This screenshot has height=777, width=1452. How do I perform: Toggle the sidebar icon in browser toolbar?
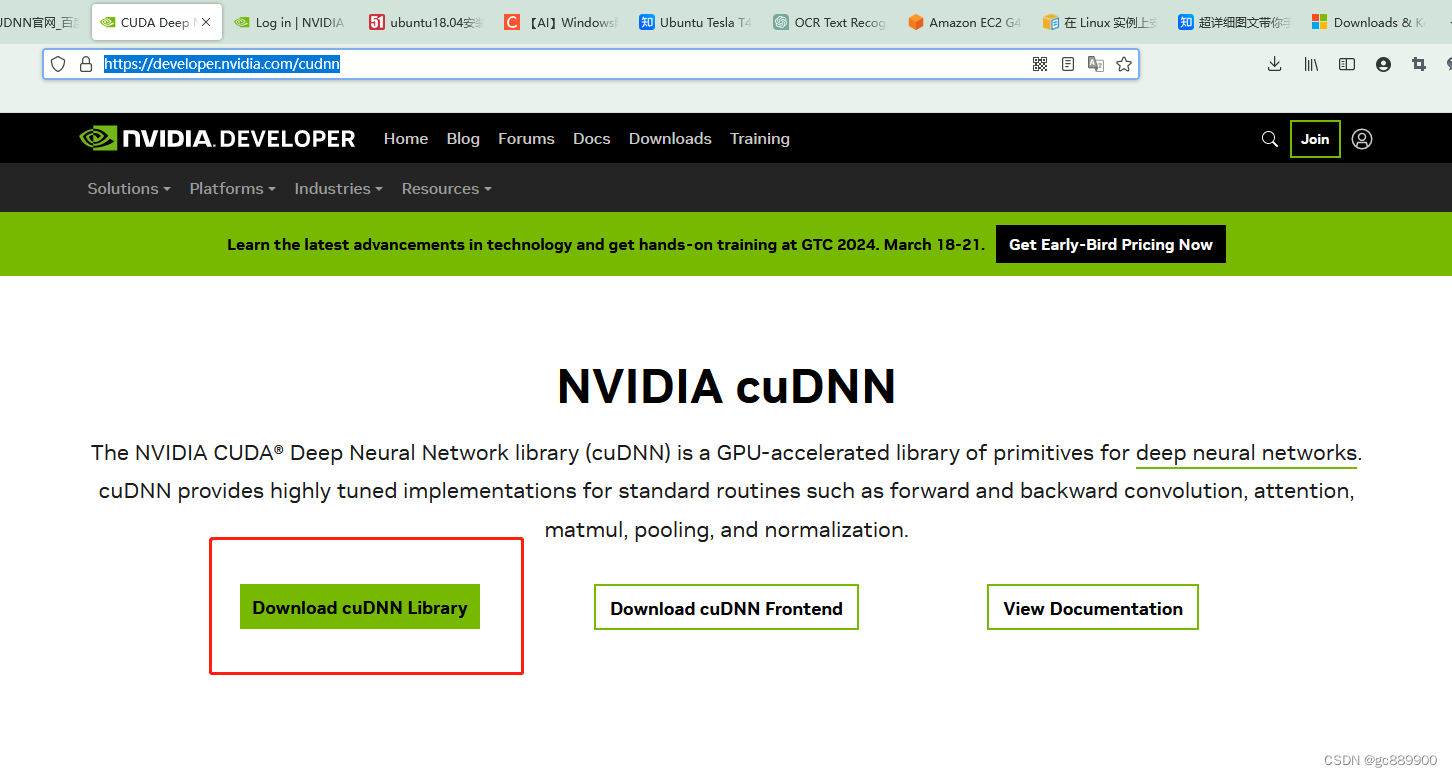[1347, 64]
